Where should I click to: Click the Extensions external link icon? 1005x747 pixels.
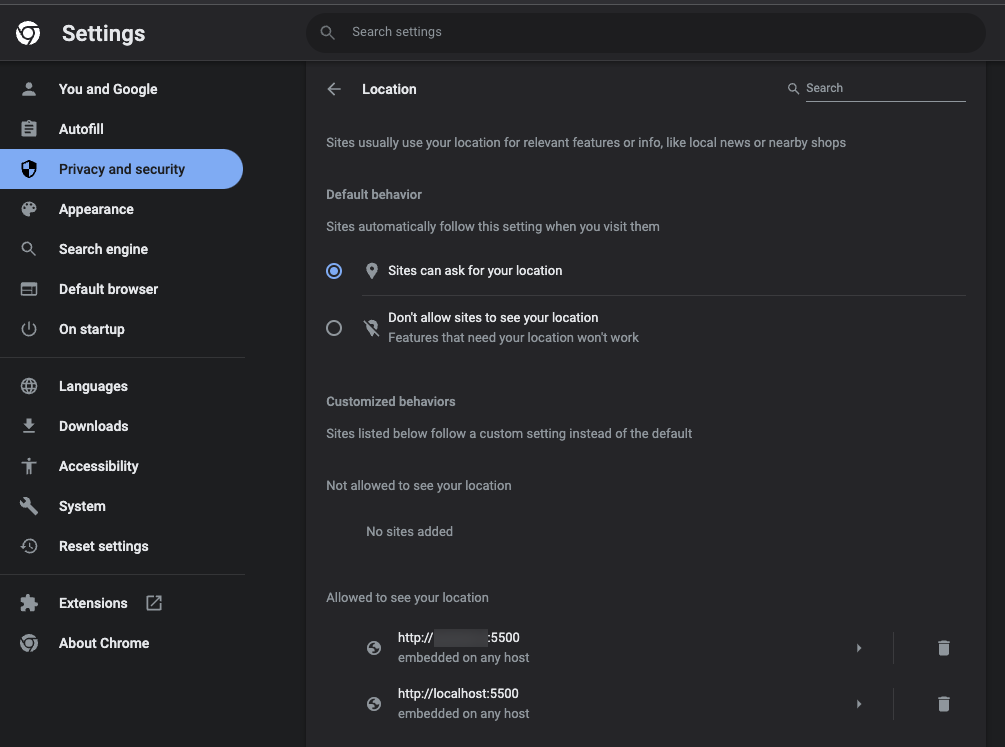click(x=154, y=603)
